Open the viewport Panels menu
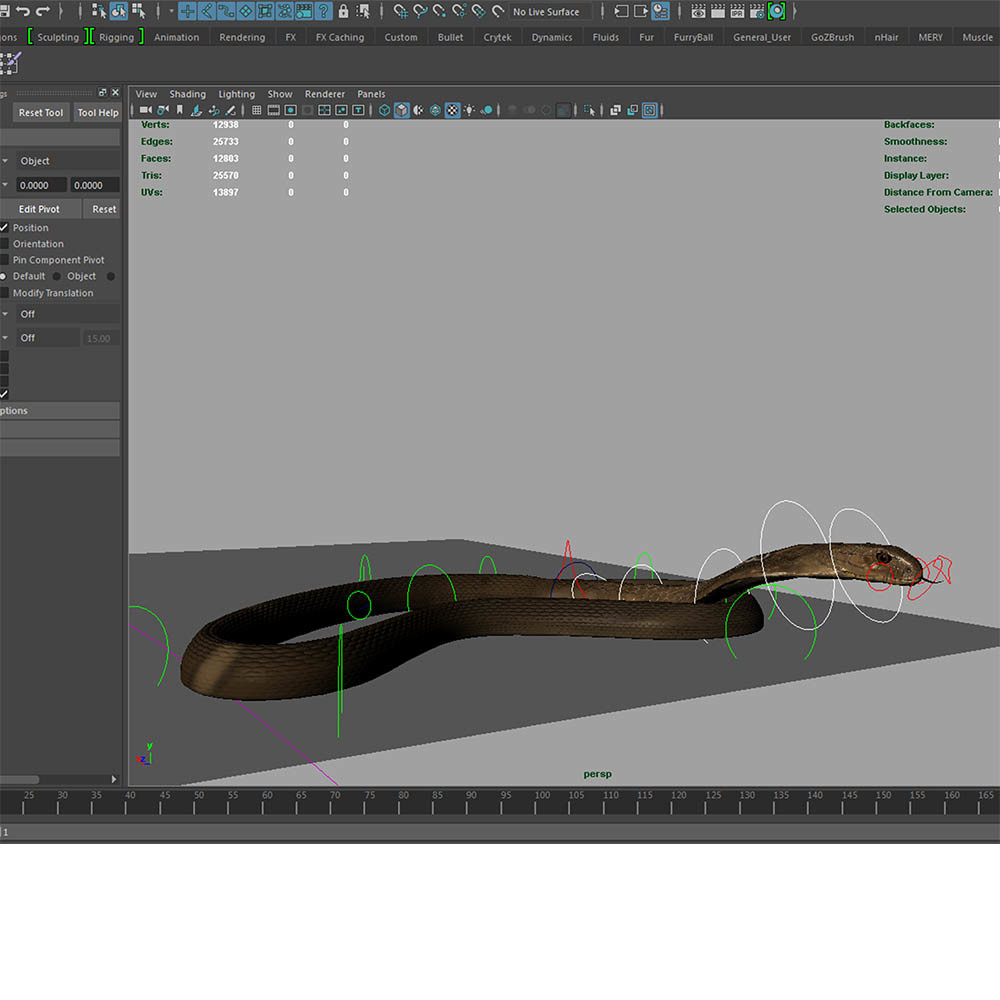This screenshot has width=1000, height=1000. coord(371,94)
